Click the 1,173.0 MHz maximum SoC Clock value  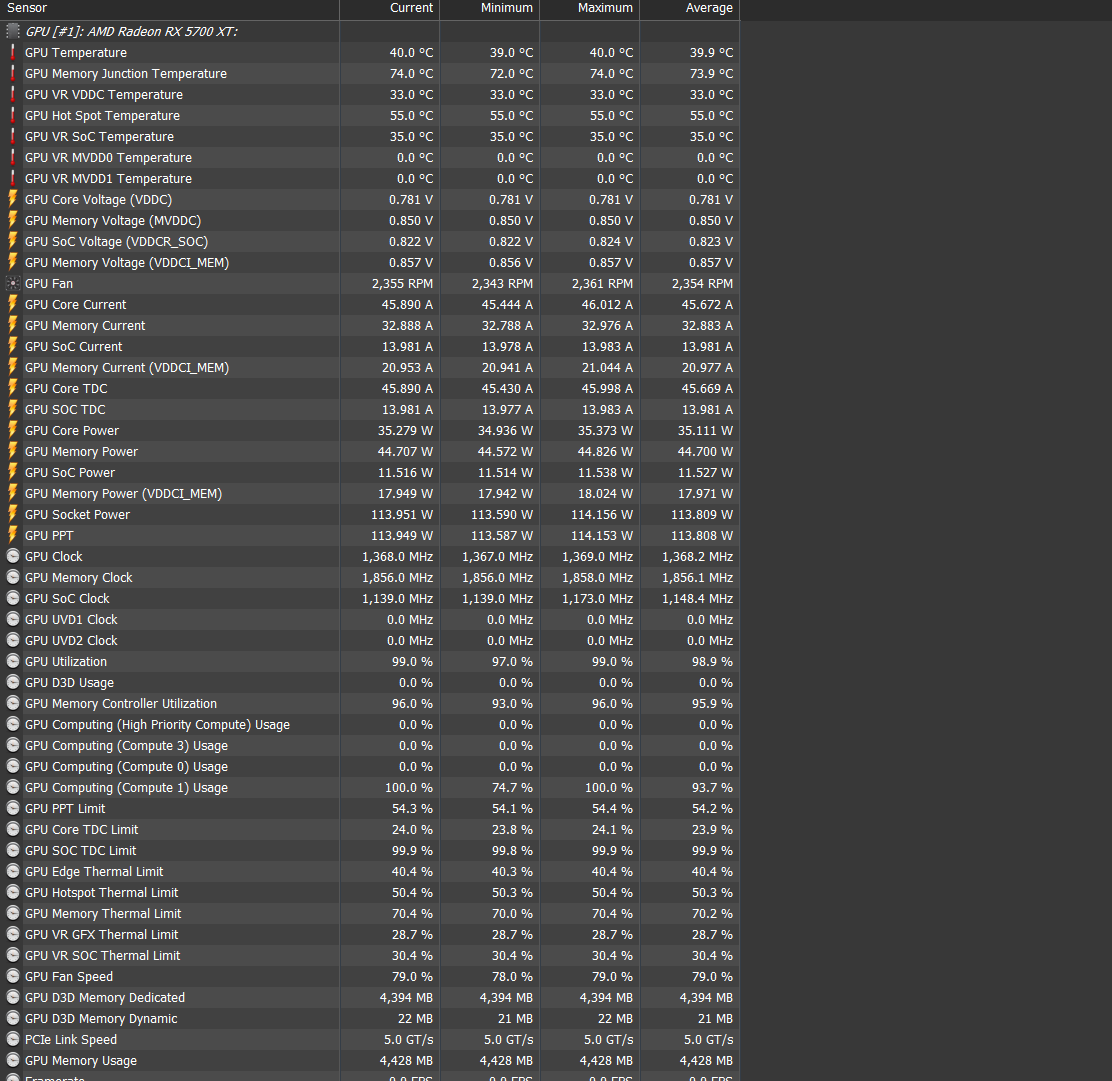tap(597, 599)
